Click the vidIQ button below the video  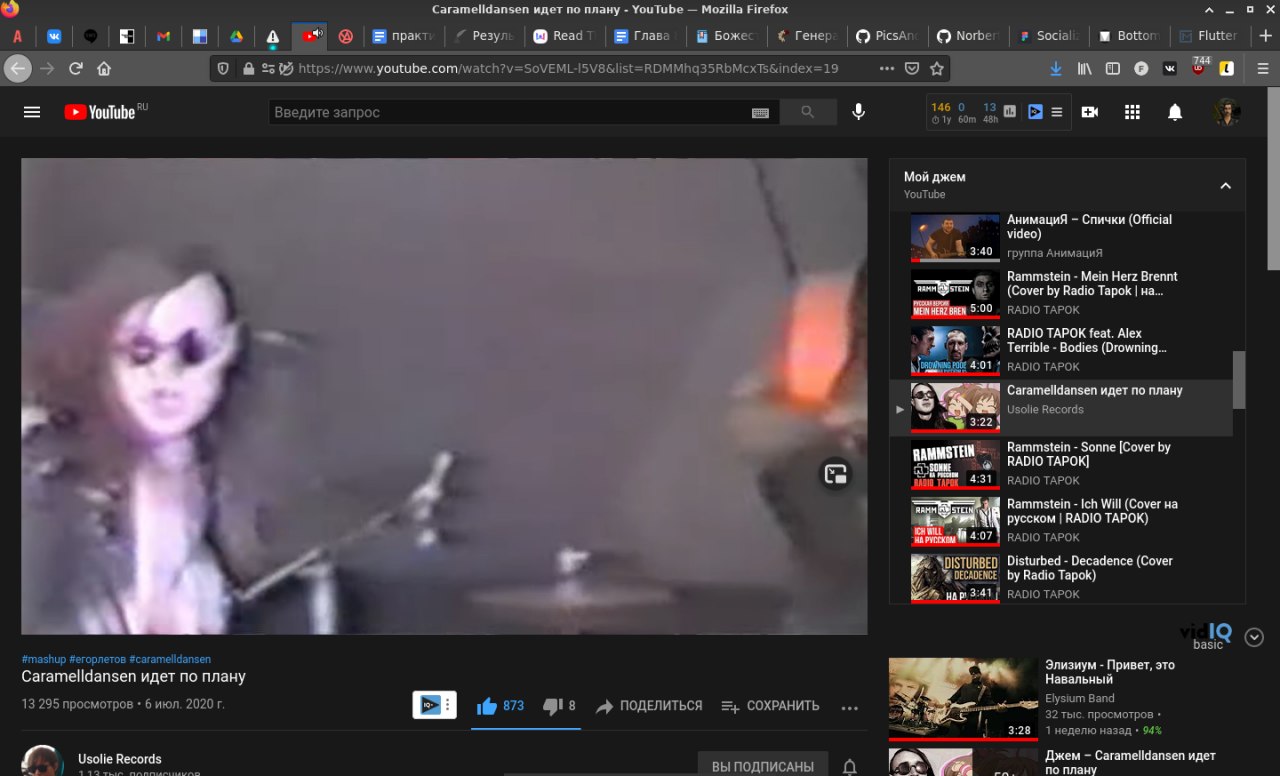434,705
